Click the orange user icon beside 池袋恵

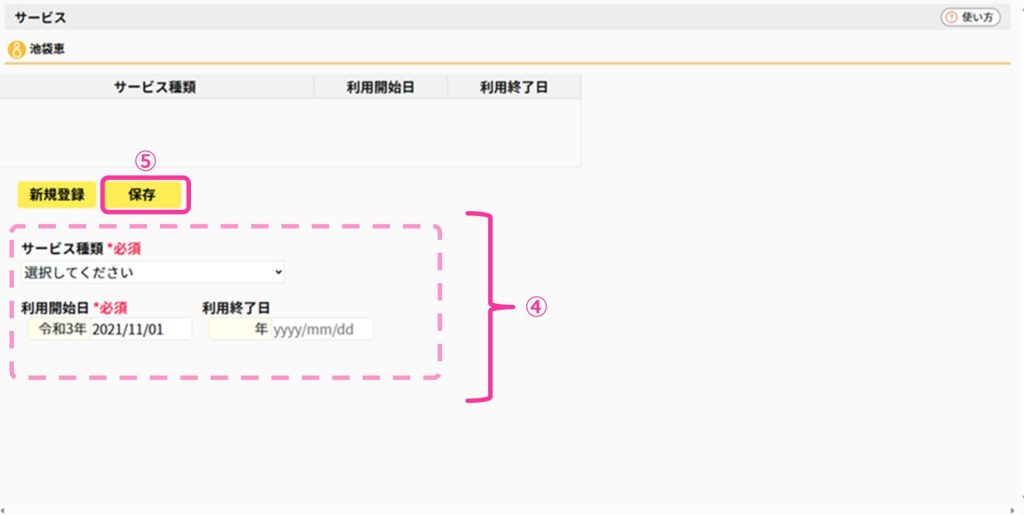click(16, 50)
